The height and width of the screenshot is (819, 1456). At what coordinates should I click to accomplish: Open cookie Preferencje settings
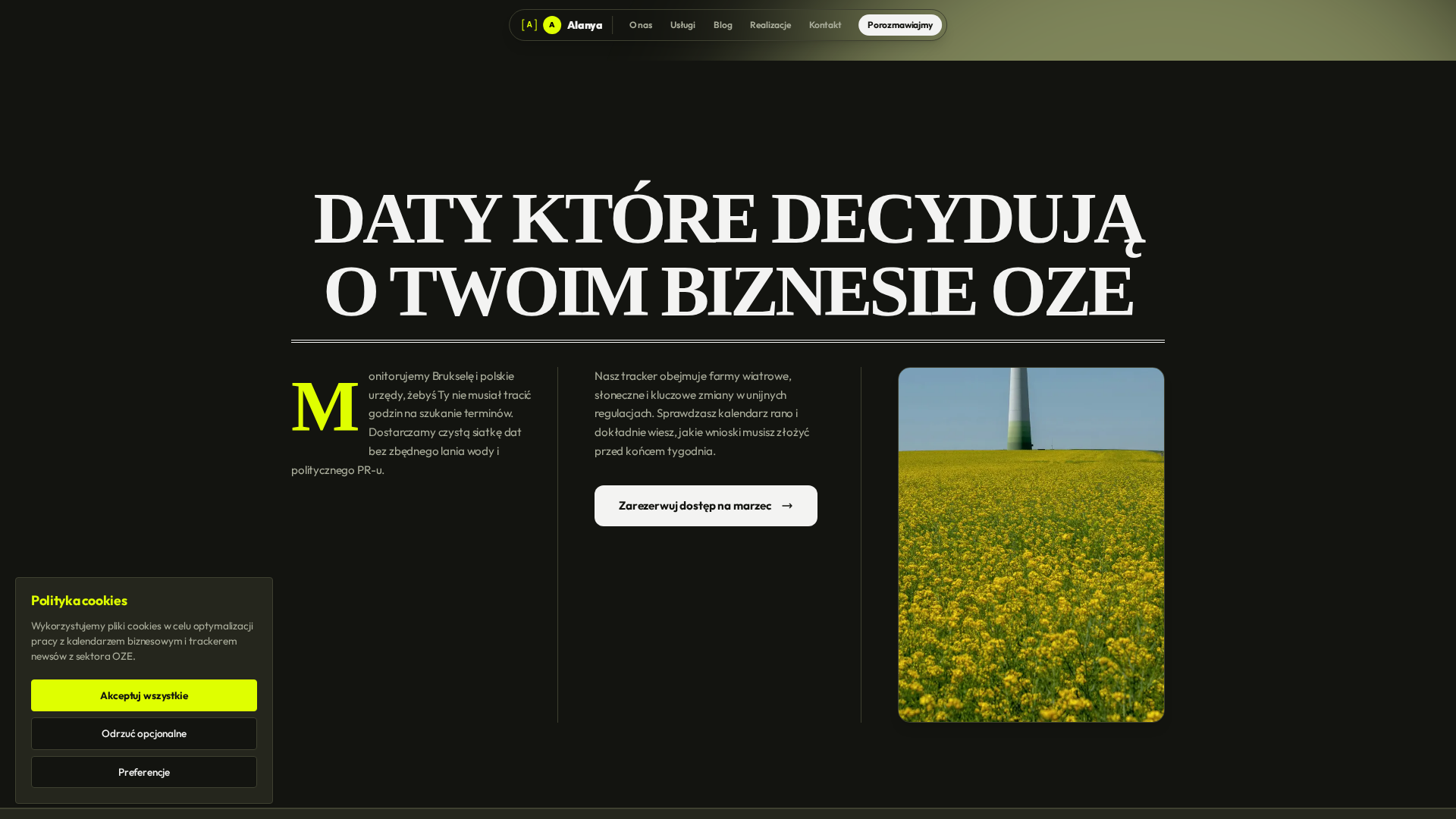(x=144, y=772)
